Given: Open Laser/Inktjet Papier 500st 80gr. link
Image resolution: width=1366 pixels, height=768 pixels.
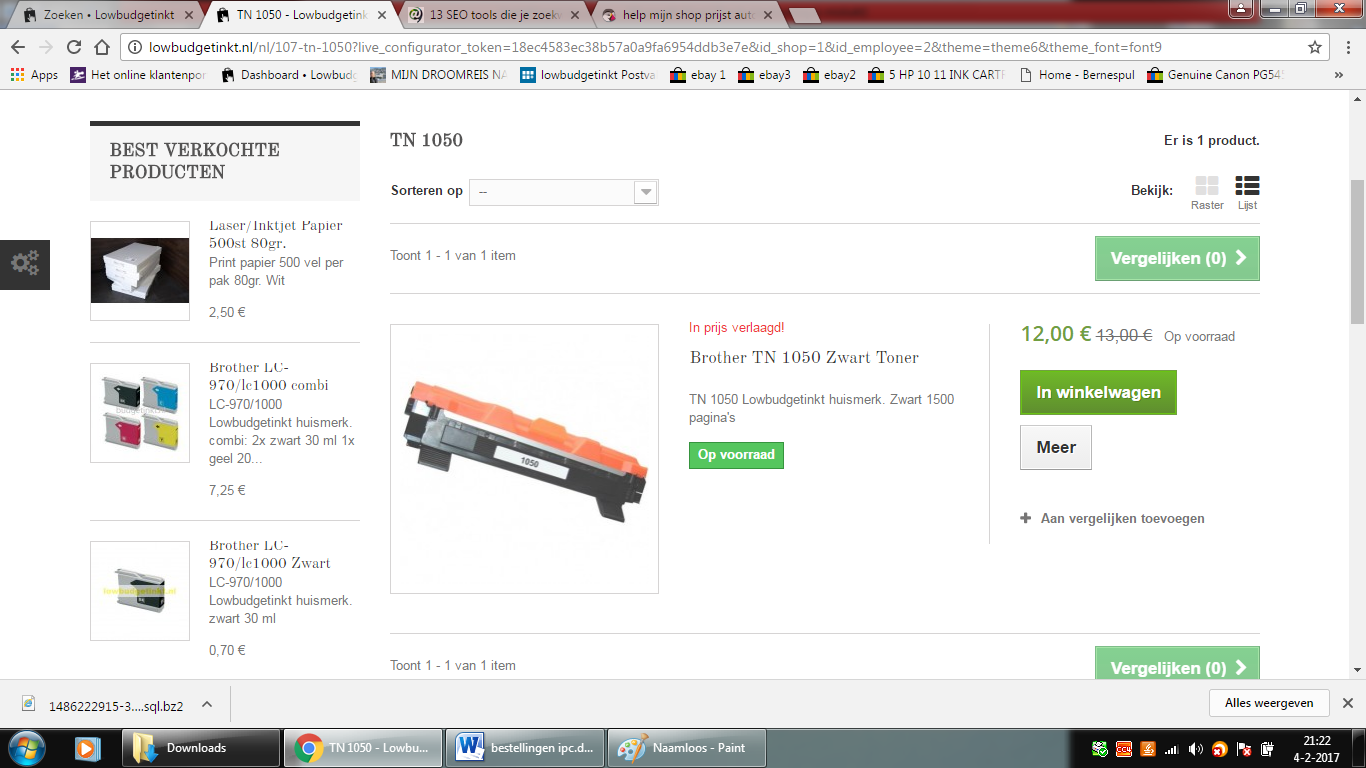Looking at the screenshot, I should coord(276,234).
